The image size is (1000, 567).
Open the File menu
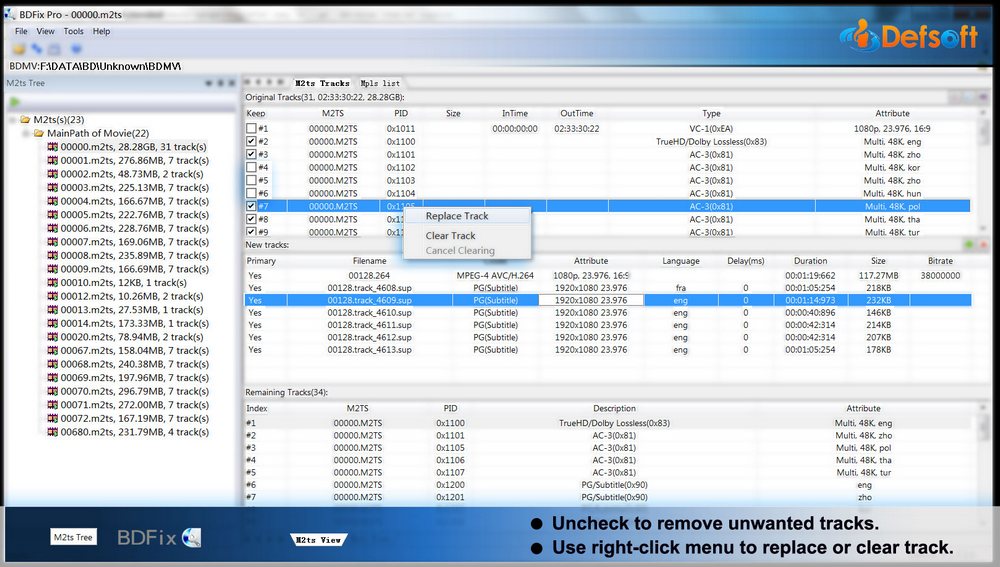pos(21,31)
